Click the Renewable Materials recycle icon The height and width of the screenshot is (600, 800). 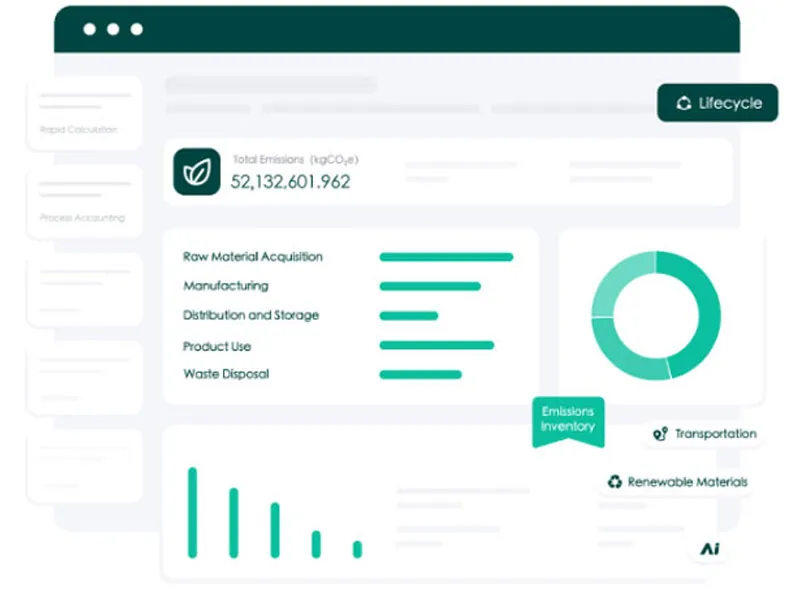pos(614,482)
